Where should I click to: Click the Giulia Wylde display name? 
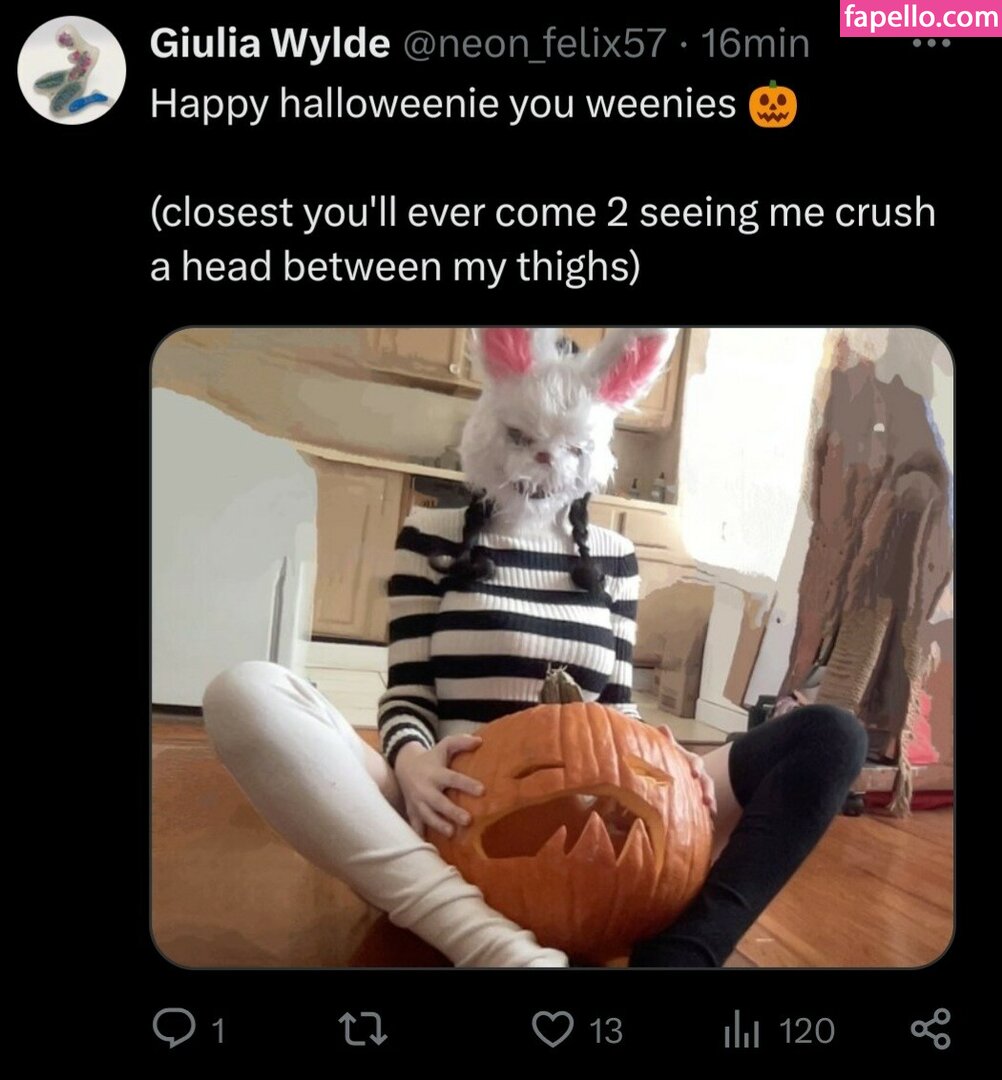pyautogui.click(x=270, y=43)
